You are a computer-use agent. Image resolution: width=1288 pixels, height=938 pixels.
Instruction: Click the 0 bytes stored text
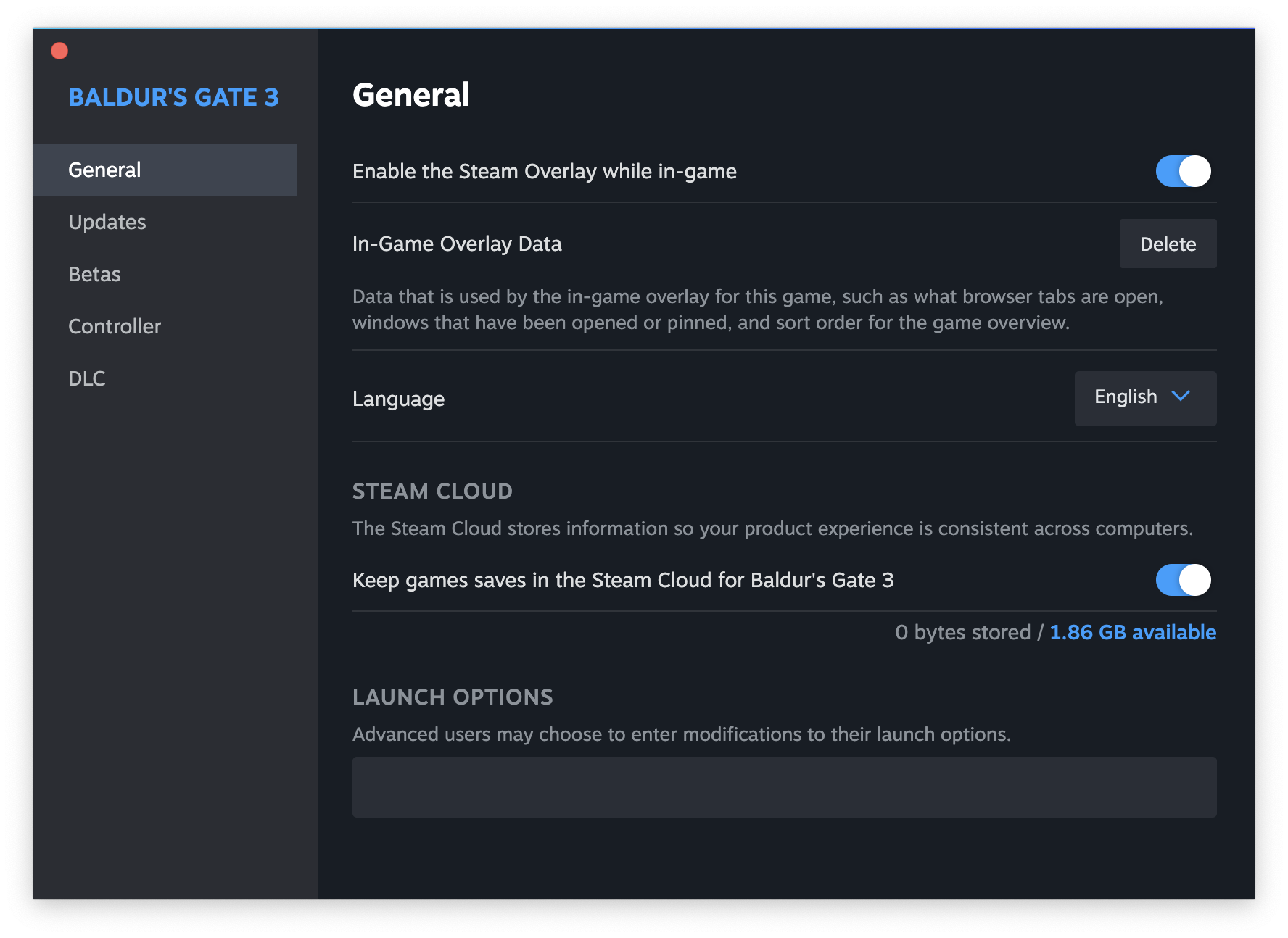[x=962, y=632]
